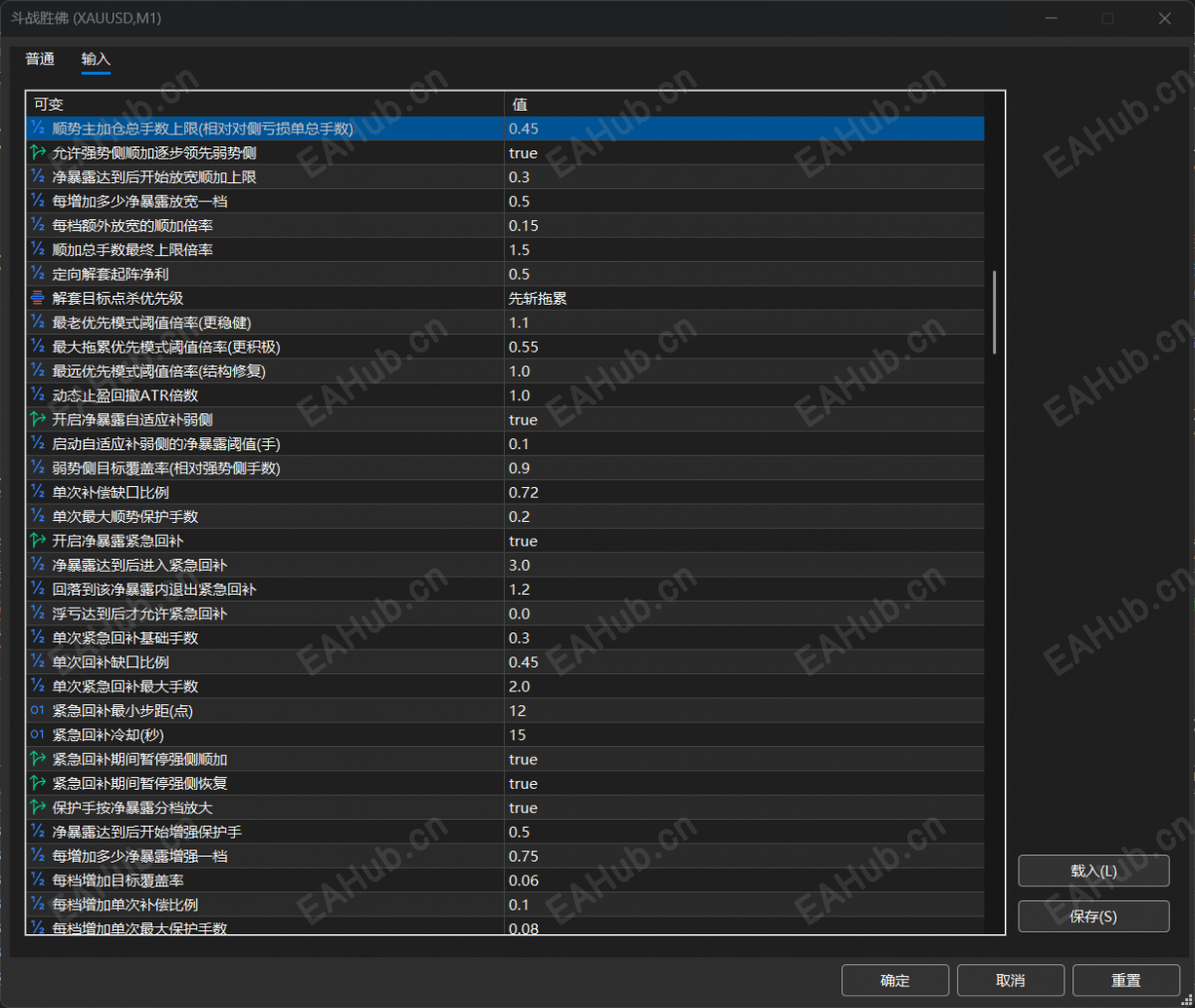This screenshot has height=1008, width=1195.
Task: Select the row 单次回补缺口比例
Action: pyautogui.click(x=505, y=662)
